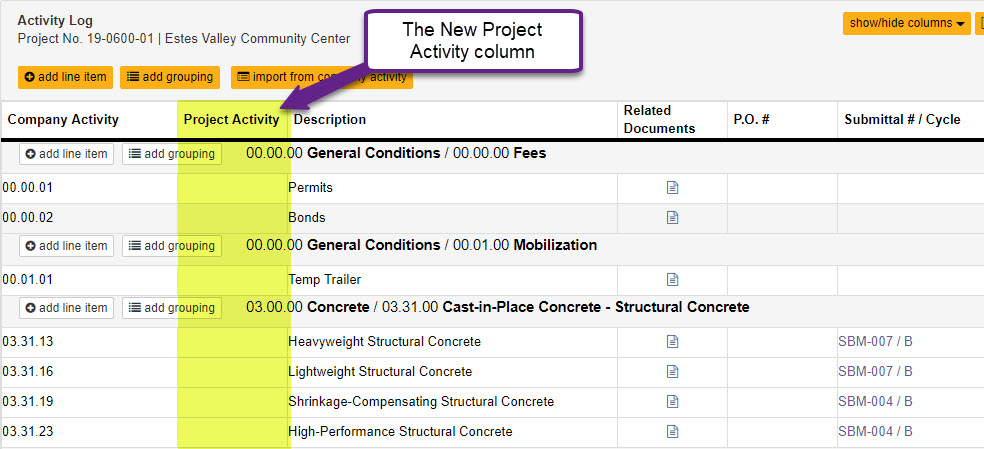
Task: Click the top orange add grouping button
Action: coord(171,77)
